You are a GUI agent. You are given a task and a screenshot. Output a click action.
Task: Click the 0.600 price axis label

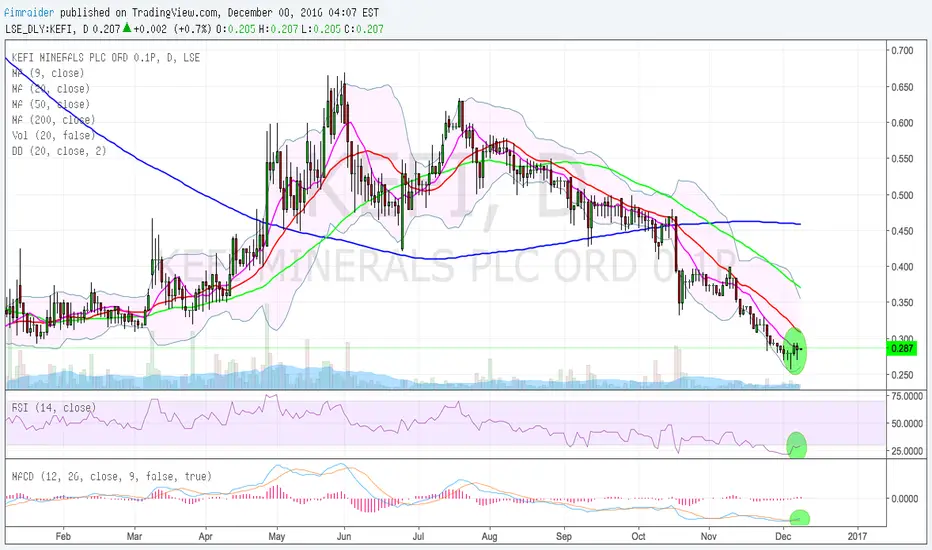click(902, 122)
